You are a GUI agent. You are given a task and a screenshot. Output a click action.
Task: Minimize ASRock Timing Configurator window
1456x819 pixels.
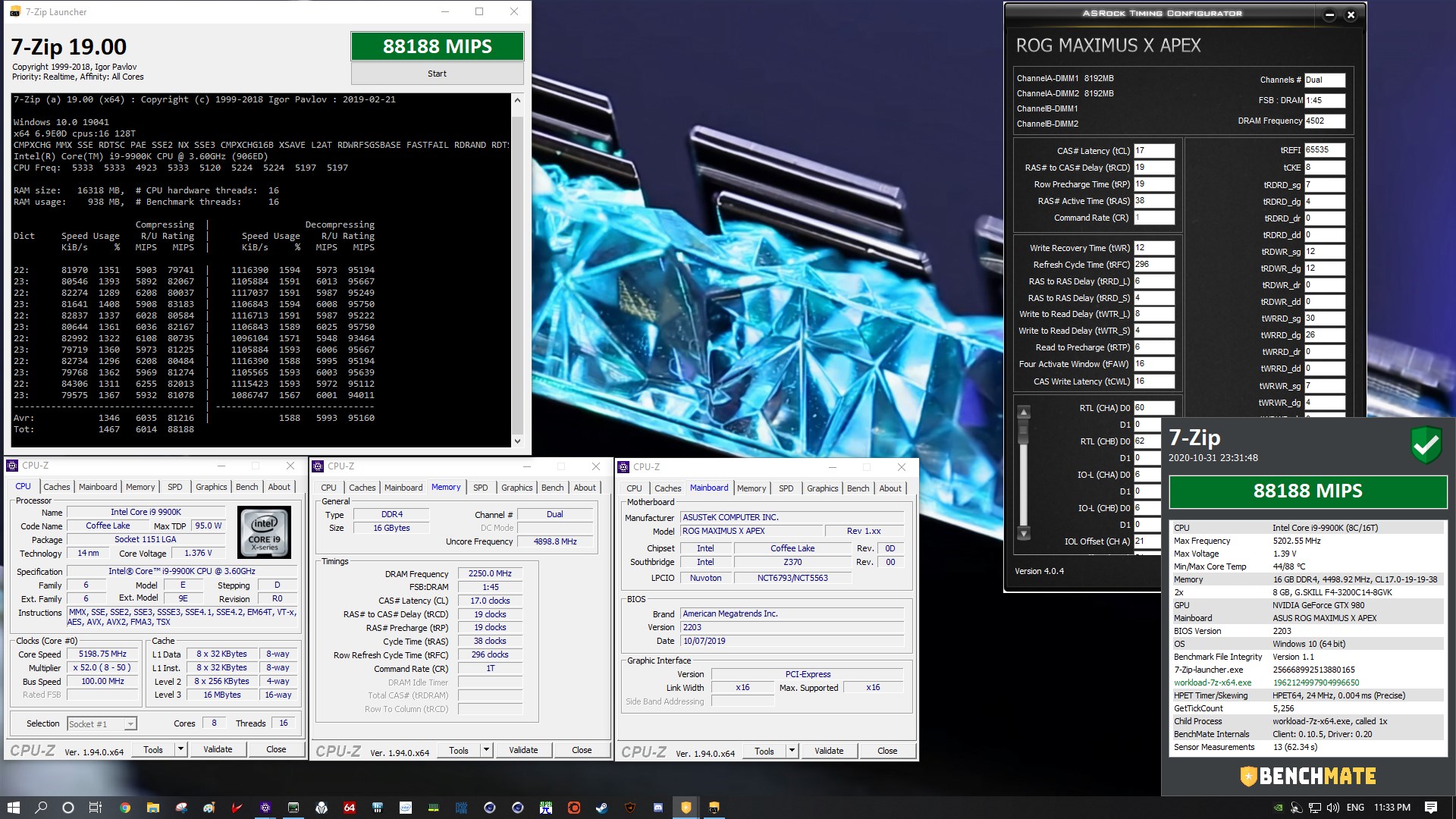pyautogui.click(x=1329, y=15)
